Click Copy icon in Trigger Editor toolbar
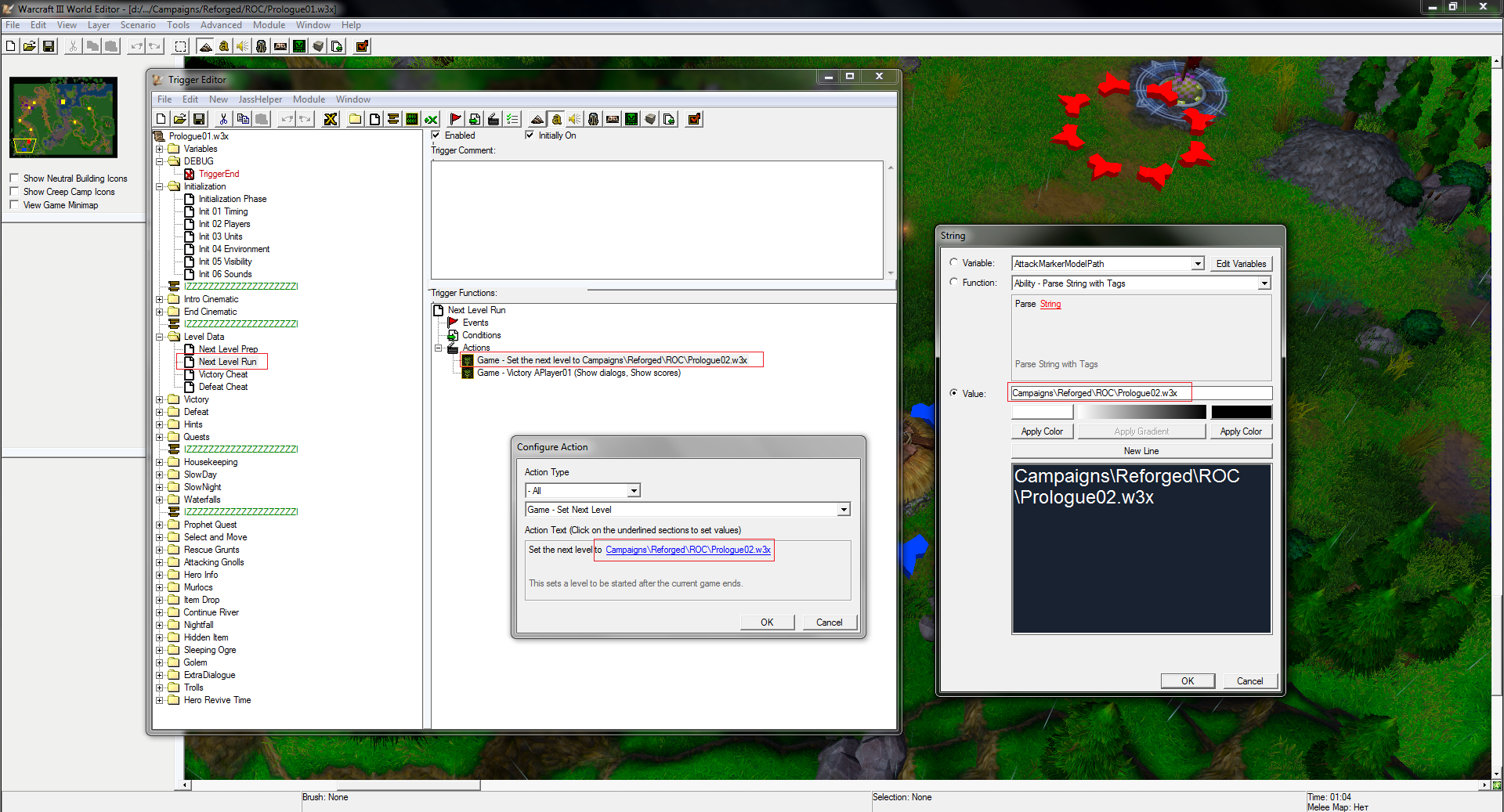 [243, 119]
